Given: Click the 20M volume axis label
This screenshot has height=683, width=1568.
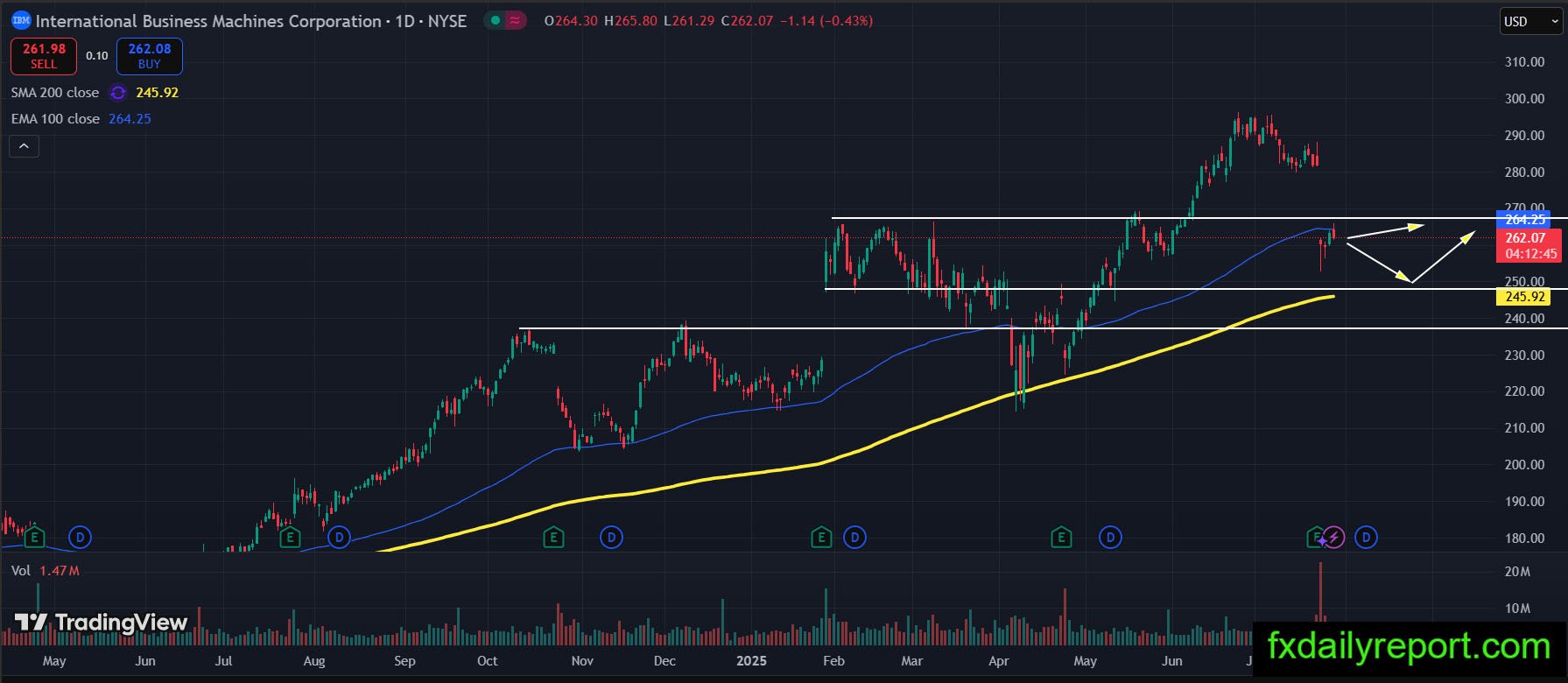Looking at the screenshot, I should pyautogui.click(x=1517, y=572).
